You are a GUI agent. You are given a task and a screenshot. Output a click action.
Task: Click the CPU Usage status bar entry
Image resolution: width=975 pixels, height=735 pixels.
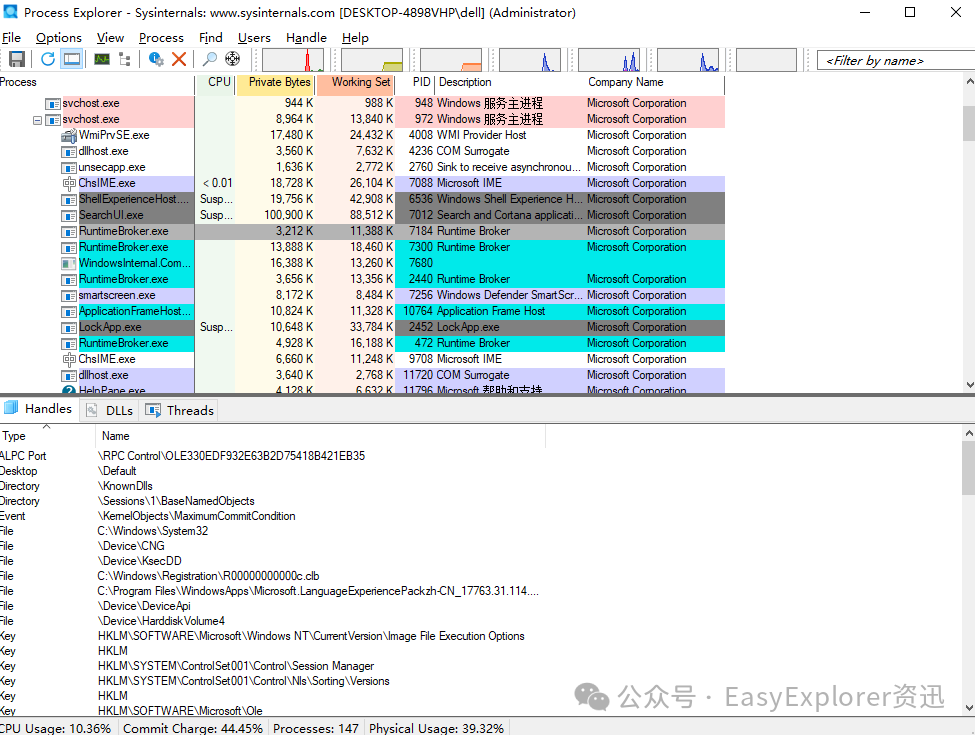click(x=57, y=728)
